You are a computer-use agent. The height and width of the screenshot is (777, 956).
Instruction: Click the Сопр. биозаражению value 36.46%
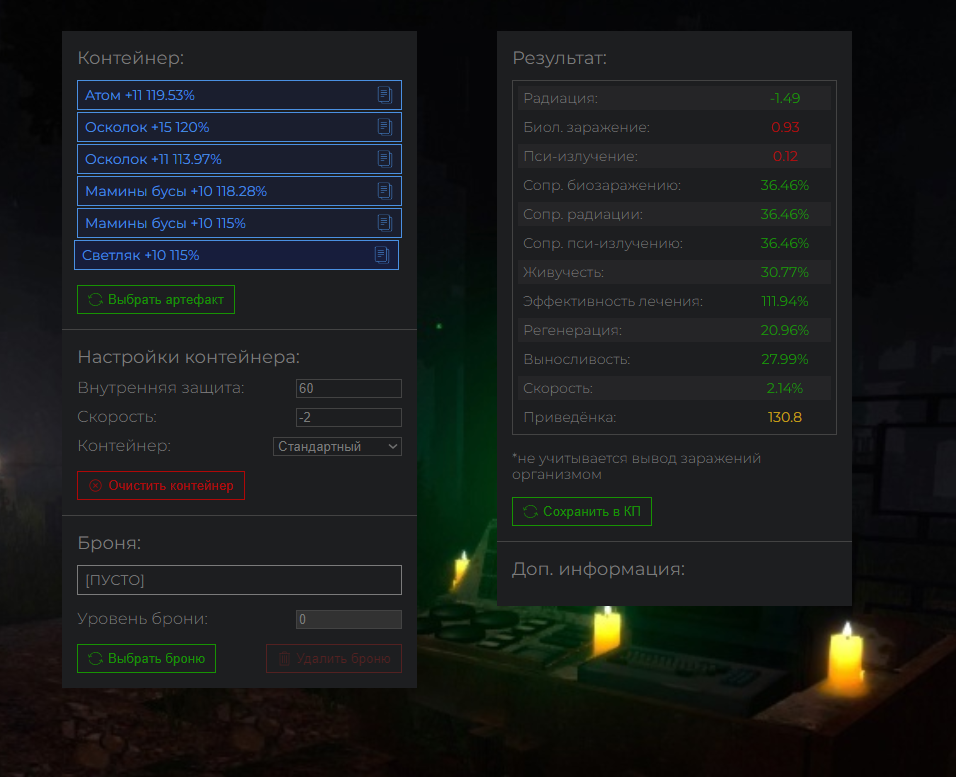(785, 185)
